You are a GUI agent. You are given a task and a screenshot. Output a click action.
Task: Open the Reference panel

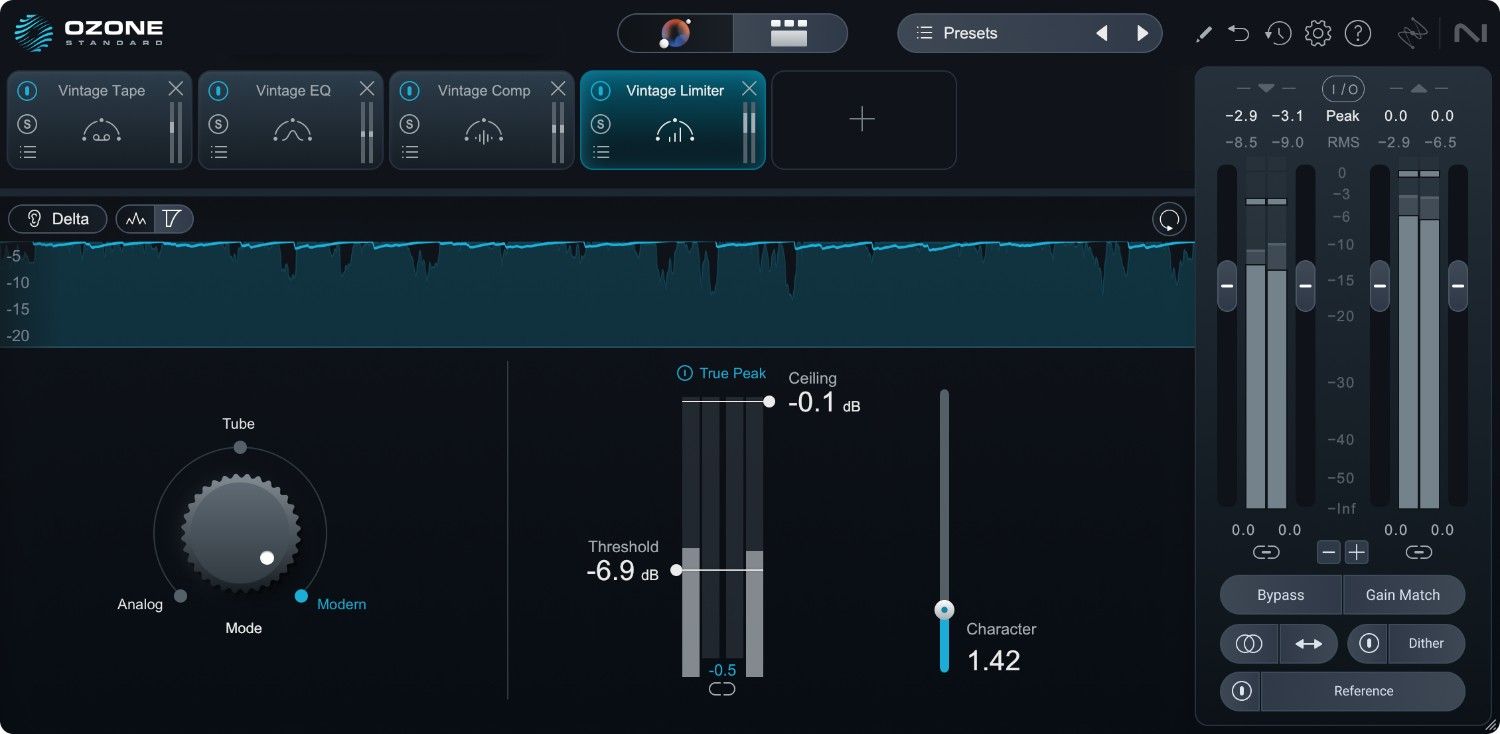coord(1363,691)
